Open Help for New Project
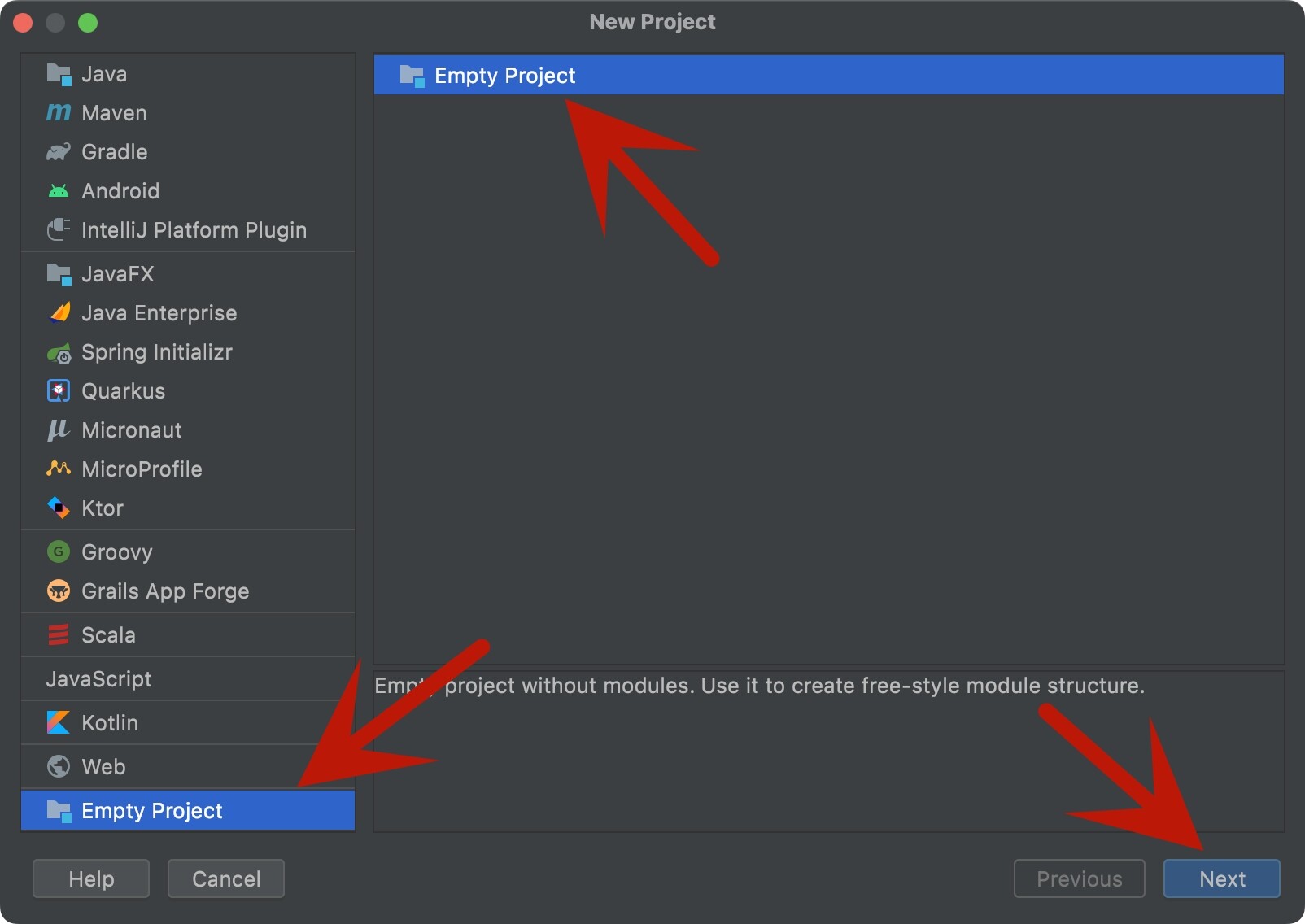 pos(91,878)
